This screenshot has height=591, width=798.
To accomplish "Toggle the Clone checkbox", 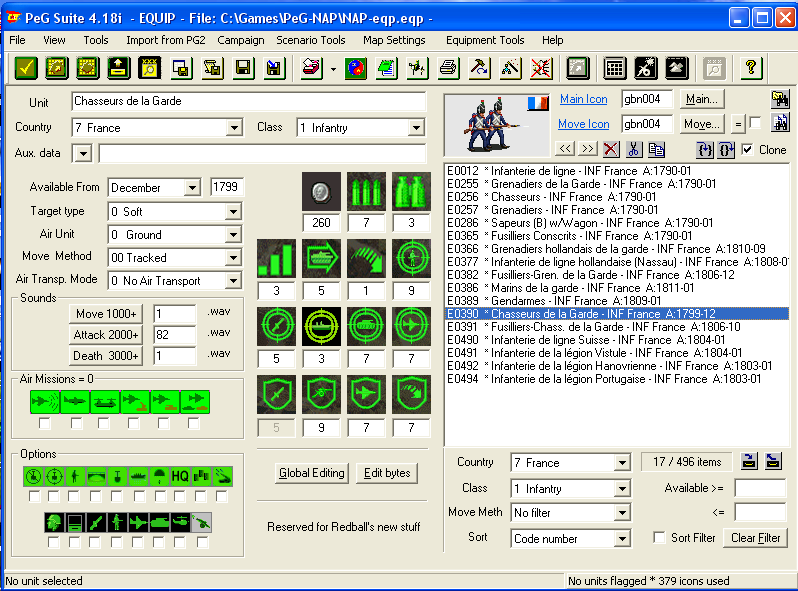I will [x=748, y=150].
